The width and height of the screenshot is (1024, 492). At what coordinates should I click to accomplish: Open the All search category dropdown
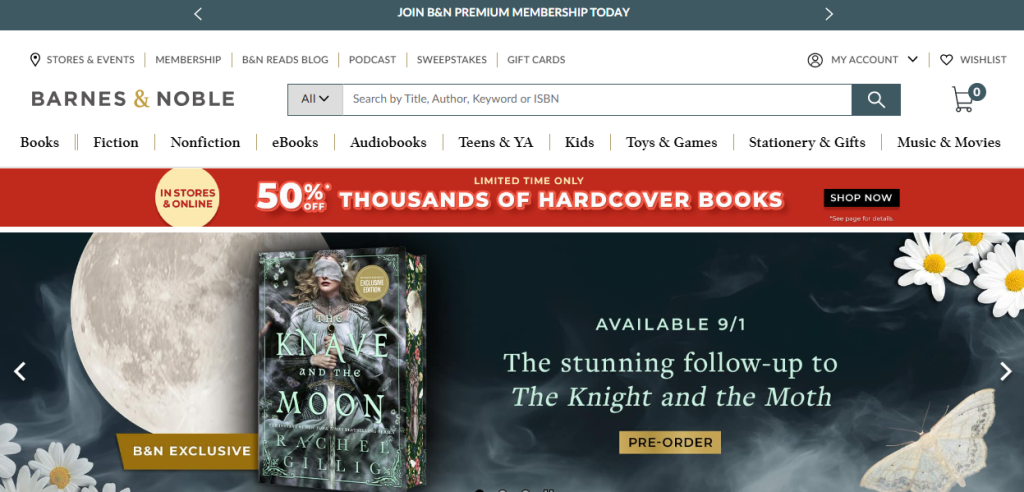pyautogui.click(x=315, y=99)
